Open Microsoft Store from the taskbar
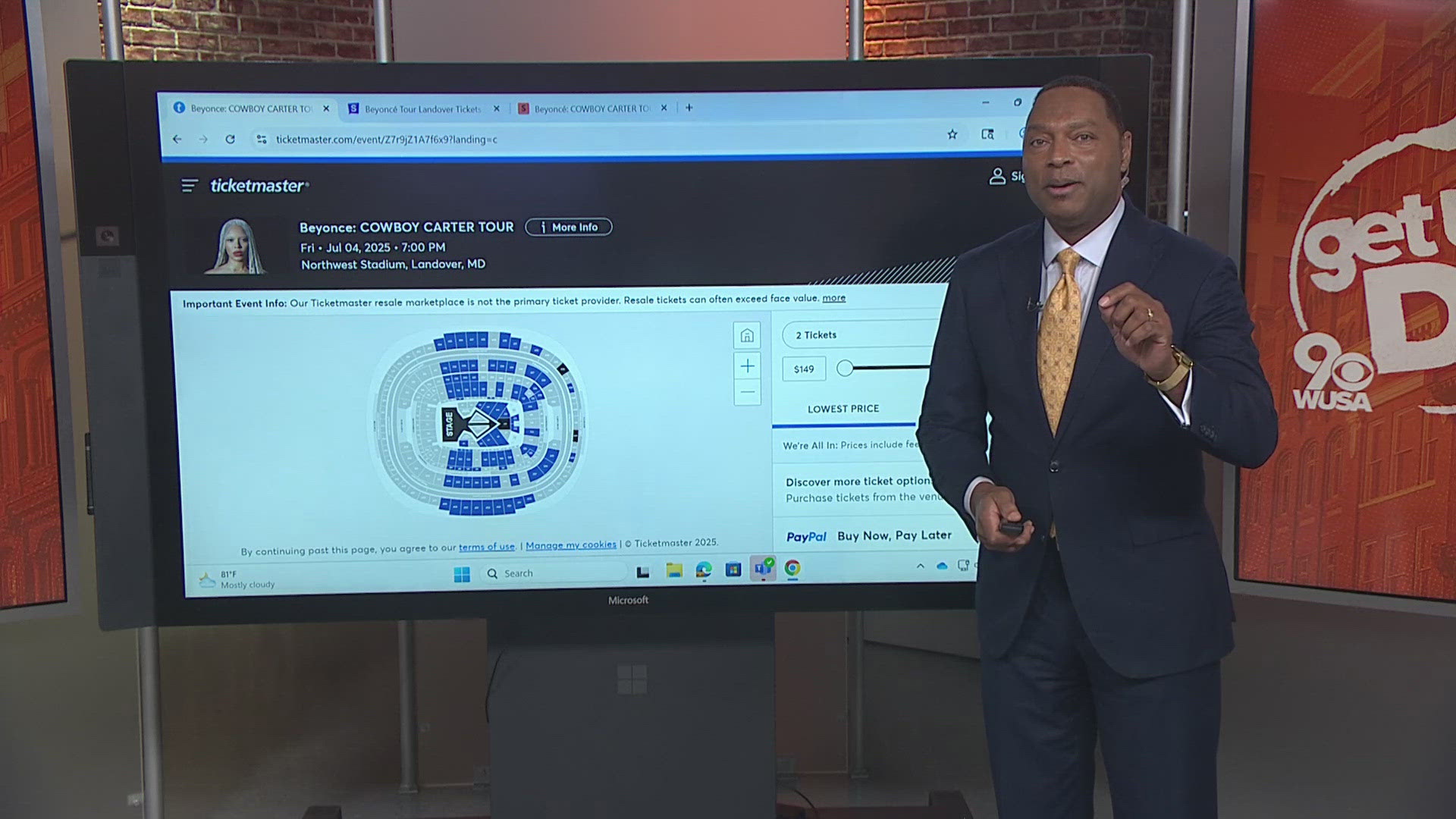Viewport: 1456px width, 819px height. point(733,570)
